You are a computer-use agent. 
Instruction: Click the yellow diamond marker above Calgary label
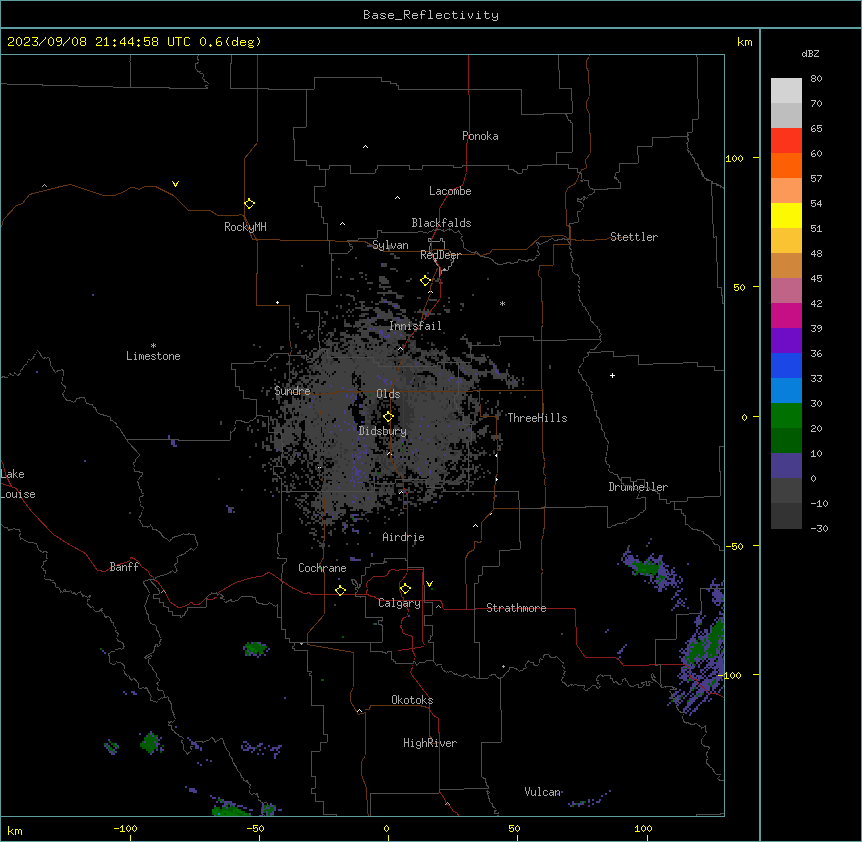point(405,589)
